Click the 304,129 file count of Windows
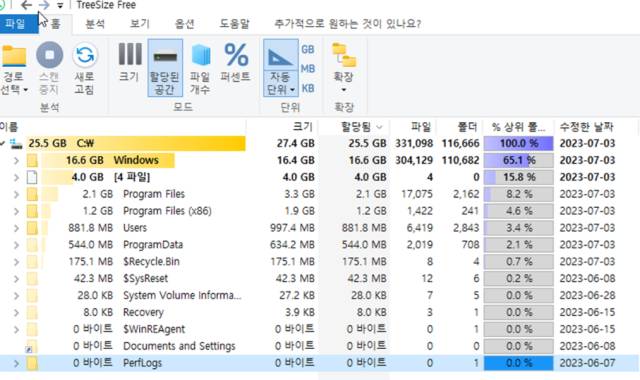 point(414,160)
